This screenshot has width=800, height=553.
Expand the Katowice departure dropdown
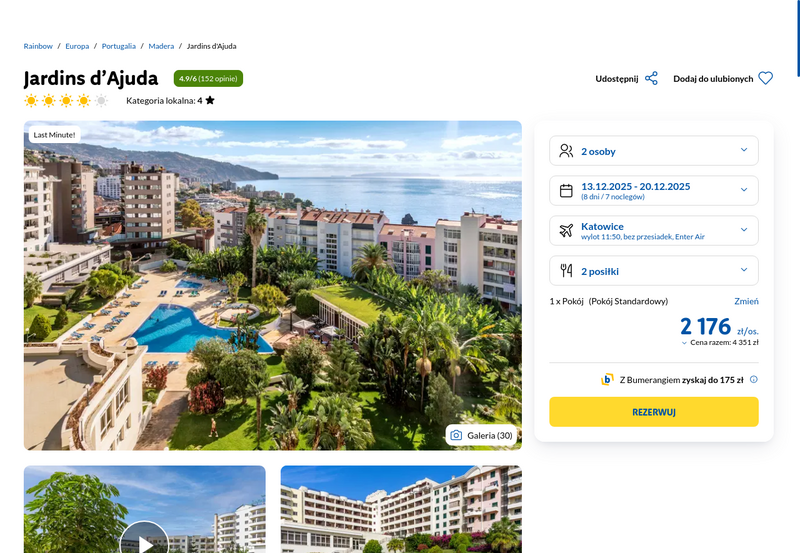654,231
